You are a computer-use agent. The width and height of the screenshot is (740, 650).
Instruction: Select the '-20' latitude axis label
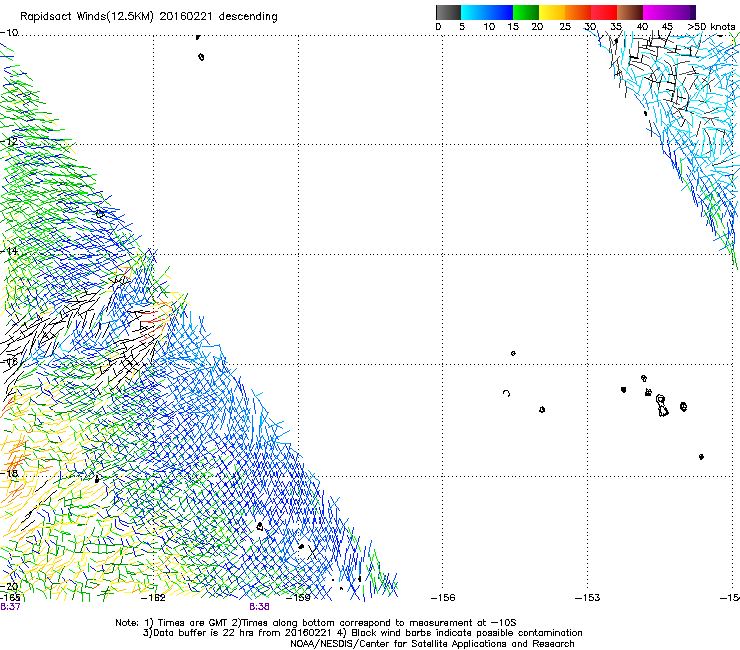click(9, 586)
